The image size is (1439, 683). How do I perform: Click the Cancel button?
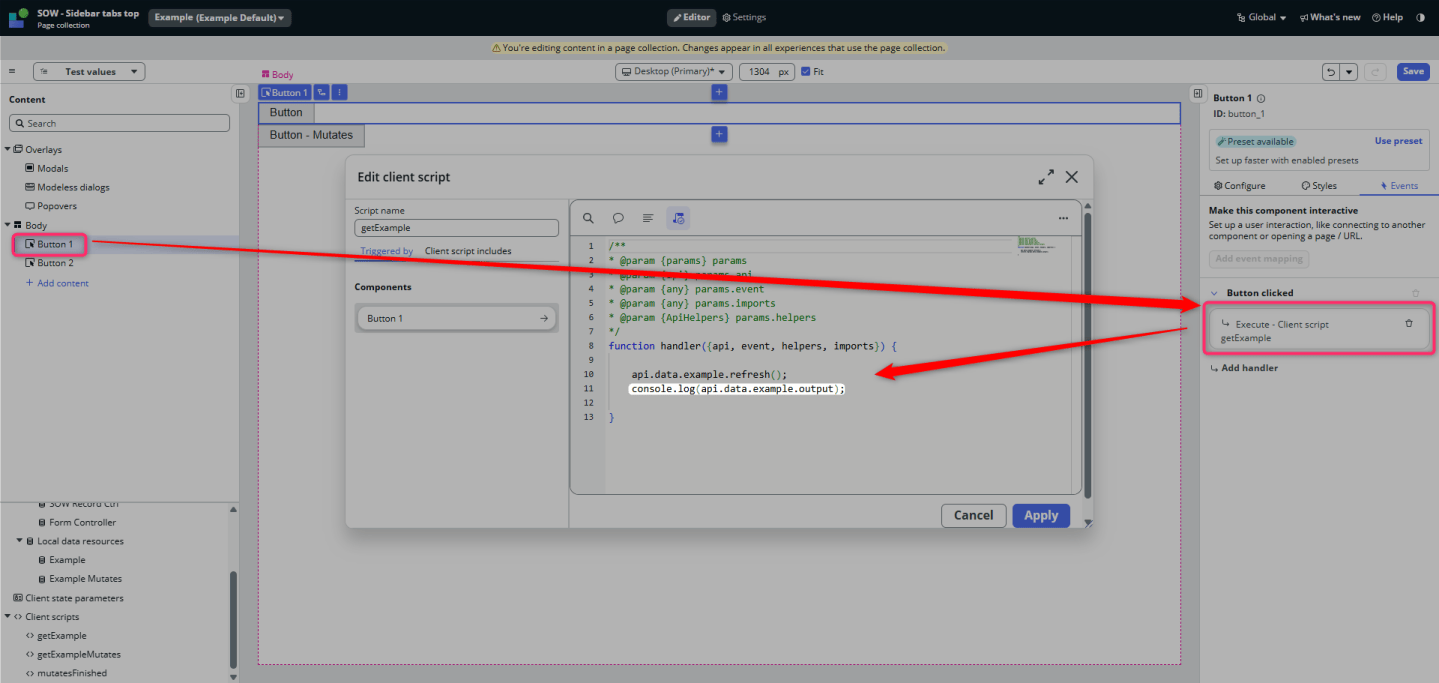click(x=973, y=515)
